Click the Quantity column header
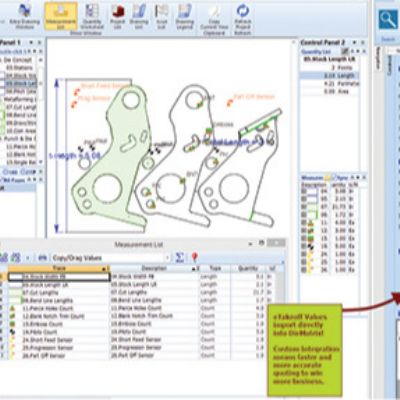 [x=248, y=269]
